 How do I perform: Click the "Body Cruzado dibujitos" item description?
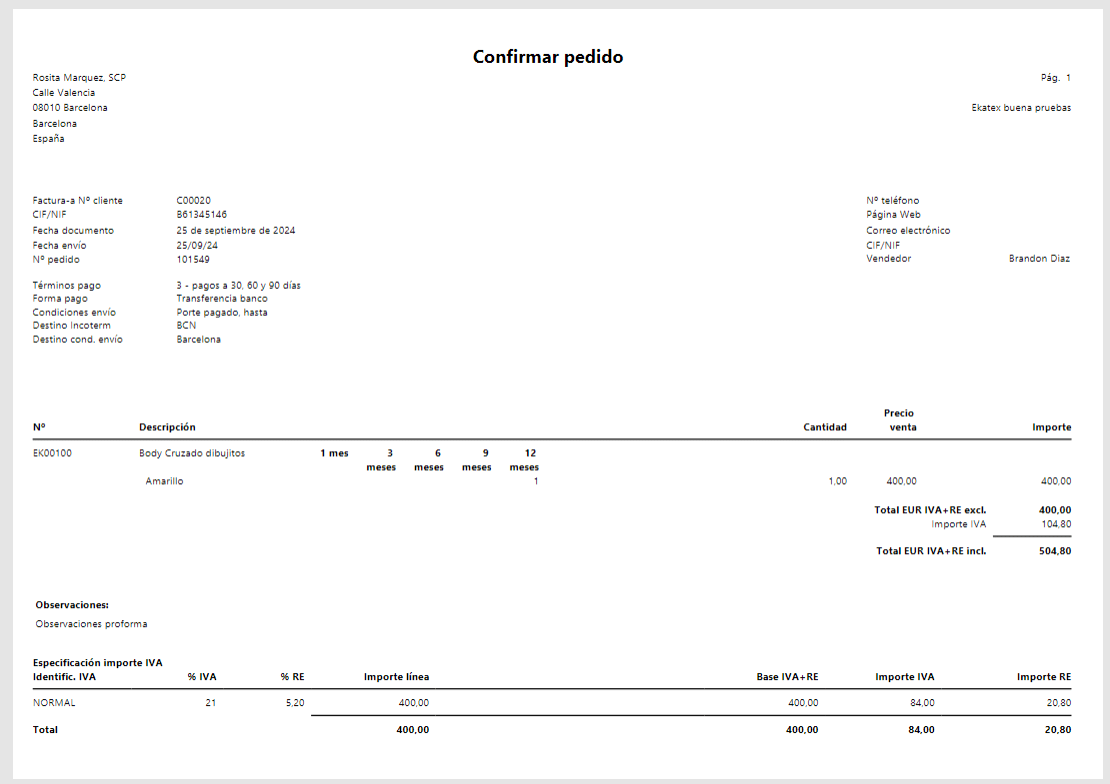click(x=191, y=453)
